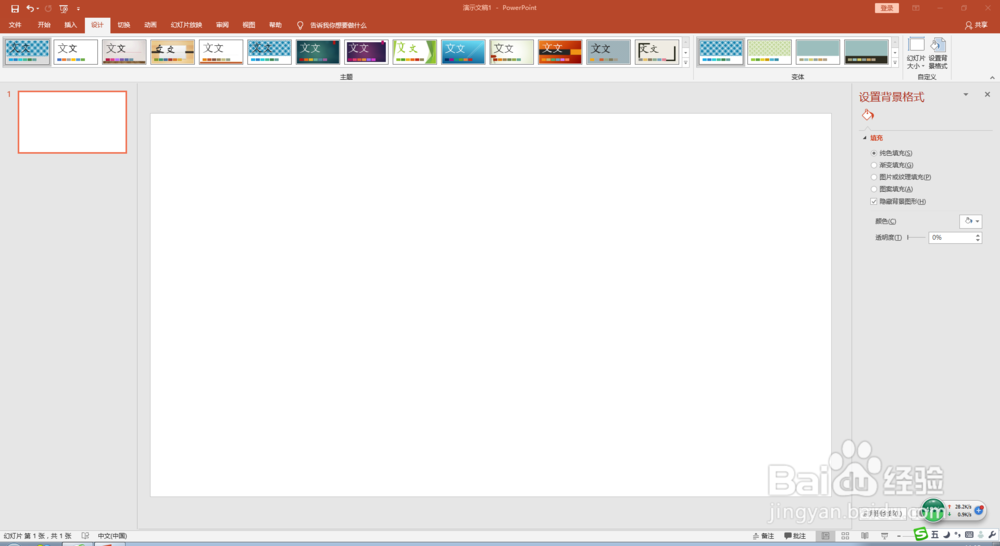
Task: Switch to Normal view icon
Action: (825, 536)
